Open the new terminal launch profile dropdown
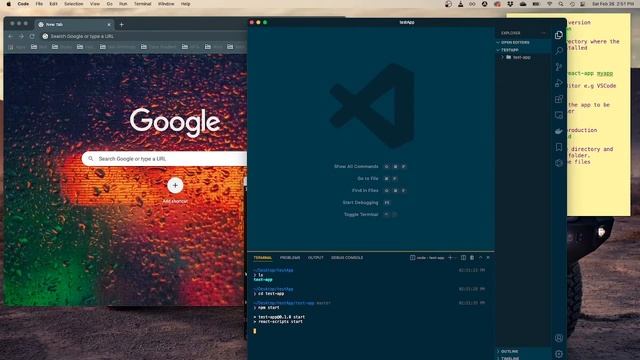 (456, 258)
